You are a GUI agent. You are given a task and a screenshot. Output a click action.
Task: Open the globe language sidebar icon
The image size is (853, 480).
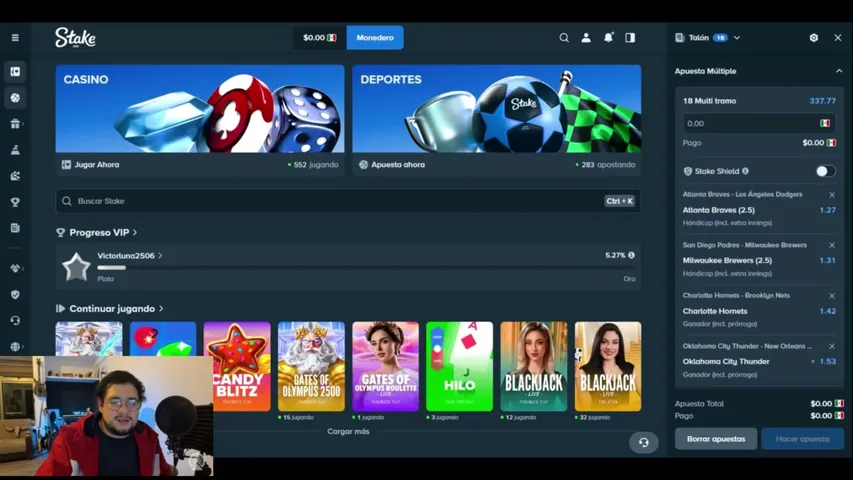(x=15, y=347)
